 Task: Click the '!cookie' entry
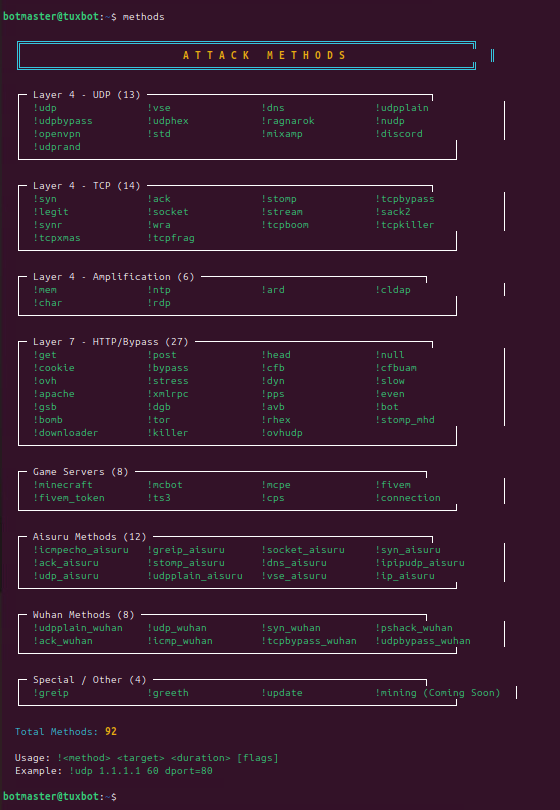pyautogui.click(x=54, y=368)
